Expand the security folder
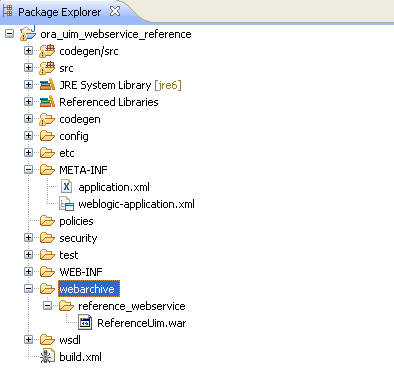This screenshot has width=394, height=375. 29,238
